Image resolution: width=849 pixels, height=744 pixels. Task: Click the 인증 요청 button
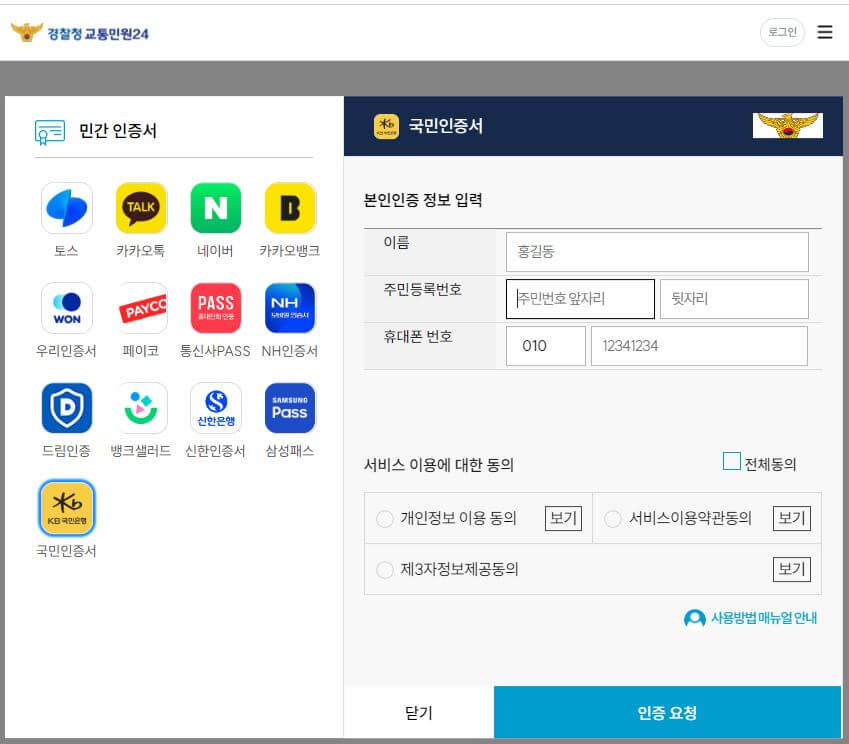click(x=667, y=712)
